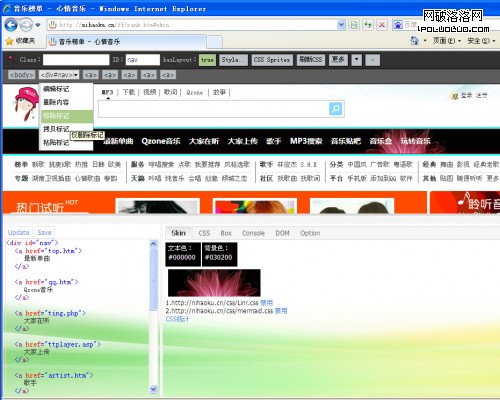Open Qzone音乐 in black nav bar

pyautogui.click(x=161, y=141)
